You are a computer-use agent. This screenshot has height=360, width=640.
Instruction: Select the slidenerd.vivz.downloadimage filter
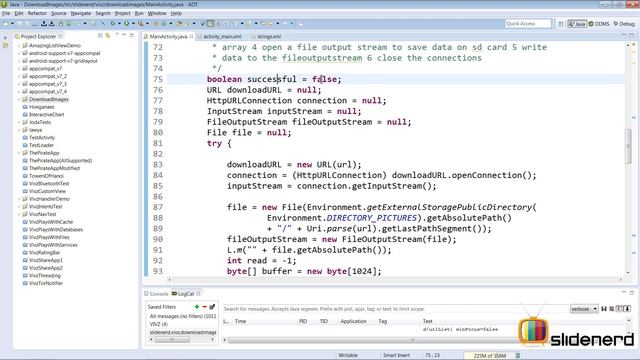(x=182, y=332)
